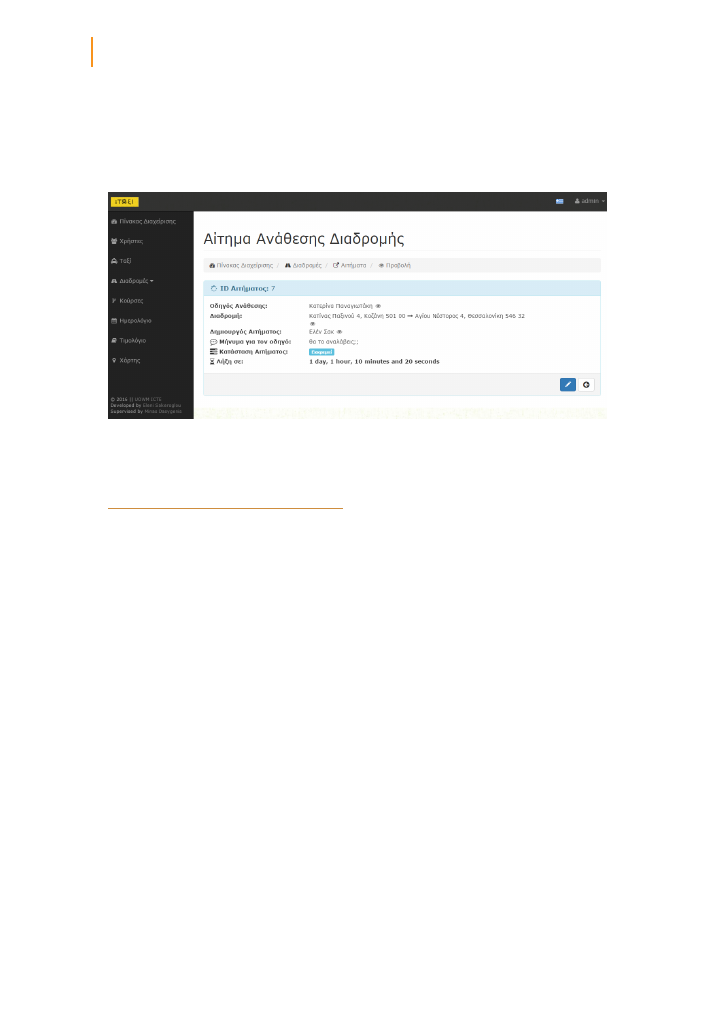
Task: Open Τιμολόγιο in the sidebar
Action: tap(128, 341)
